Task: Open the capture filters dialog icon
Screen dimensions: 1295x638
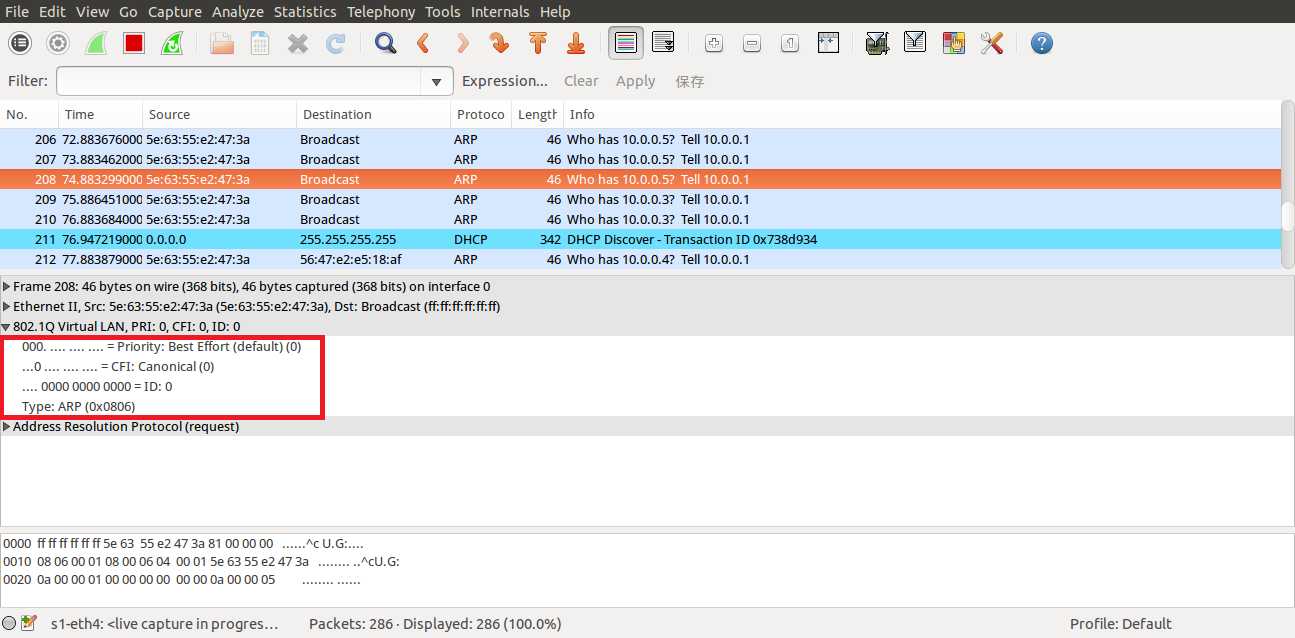Action: [877, 43]
